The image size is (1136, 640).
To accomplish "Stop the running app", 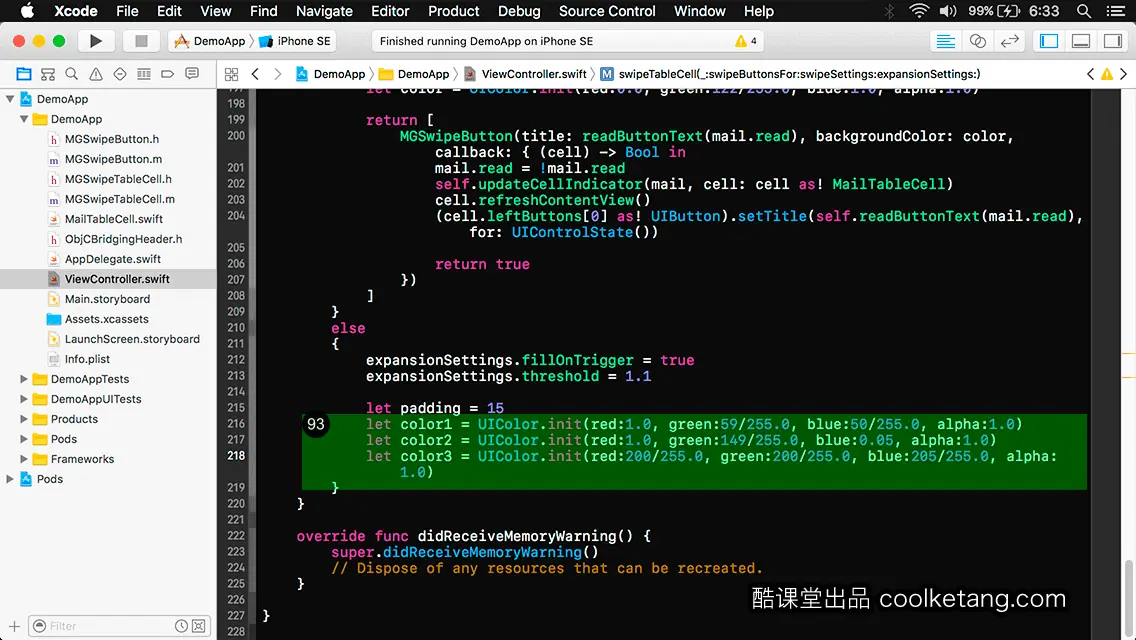I will (x=141, y=41).
